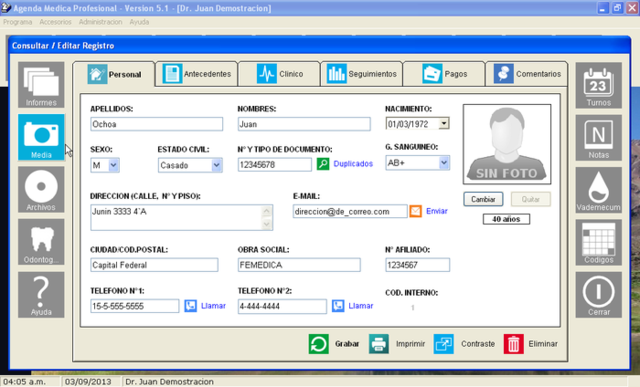Click the E-mail input field

tap(350, 211)
